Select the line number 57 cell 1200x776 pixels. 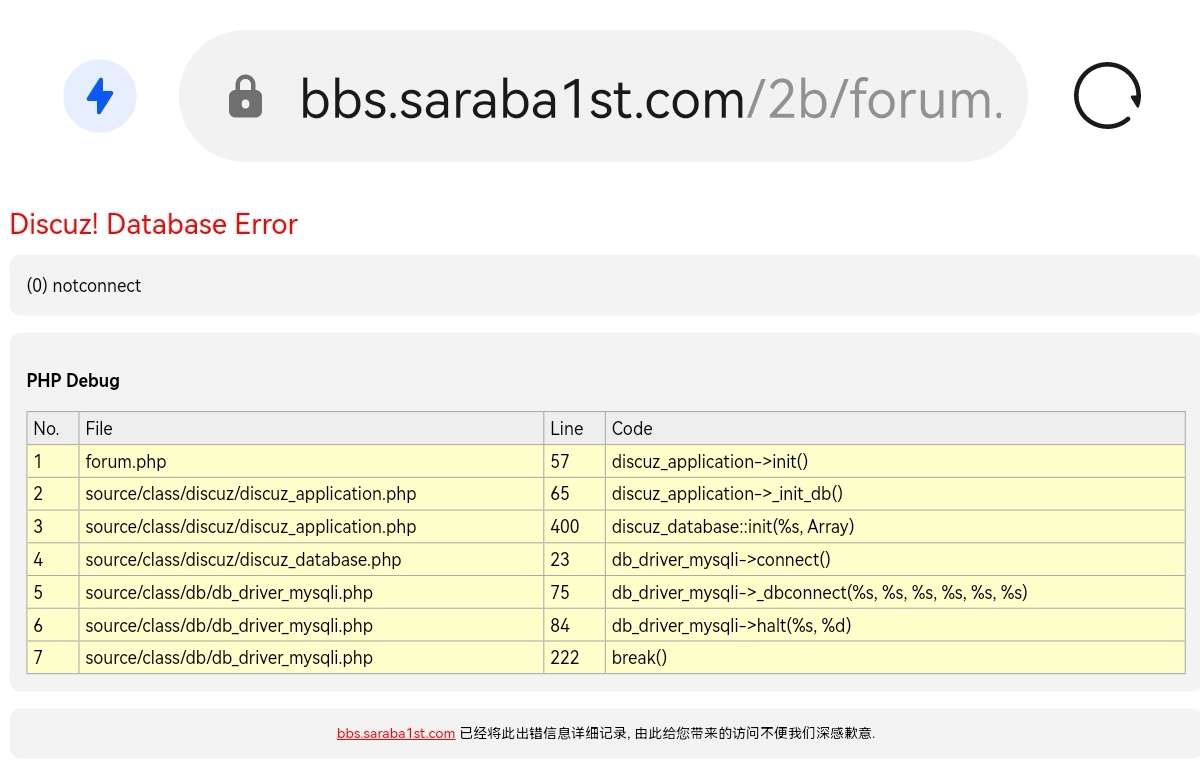coord(574,461)
